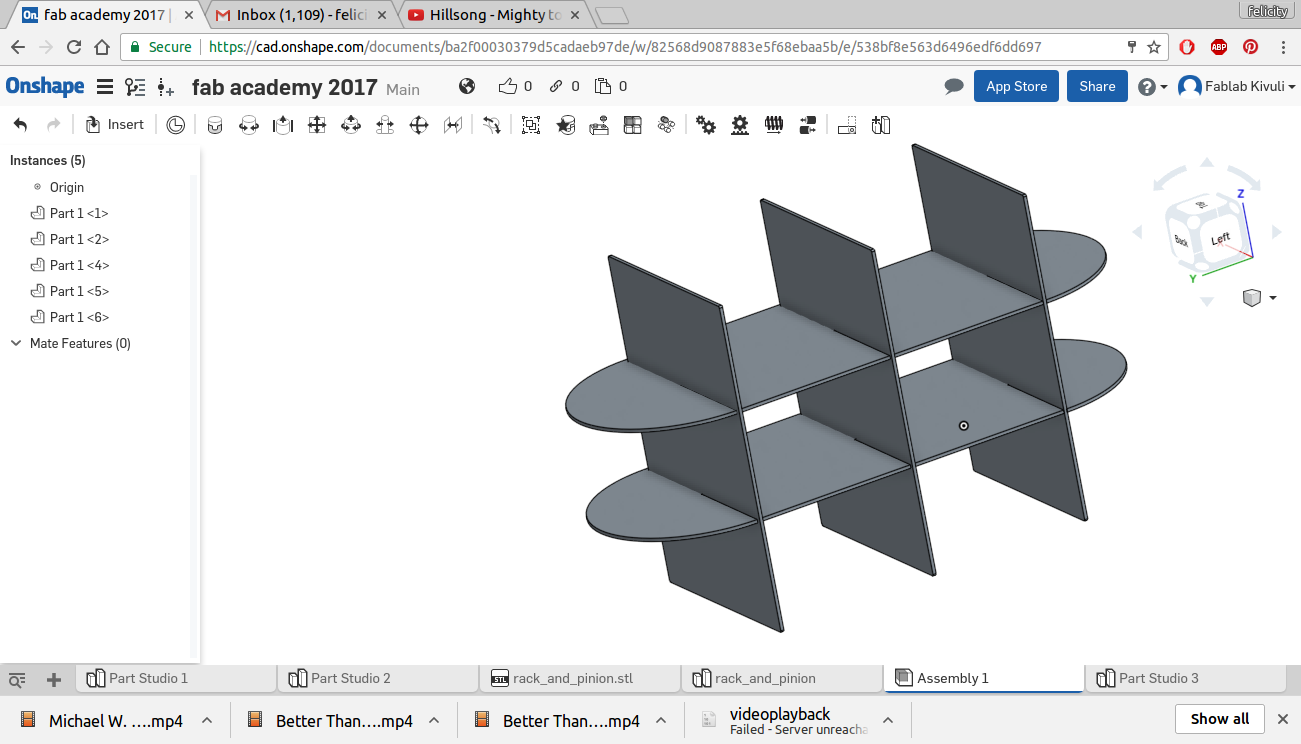Click the Onshape logo
The image size is (1301, 744).
(x=45, y=86)
